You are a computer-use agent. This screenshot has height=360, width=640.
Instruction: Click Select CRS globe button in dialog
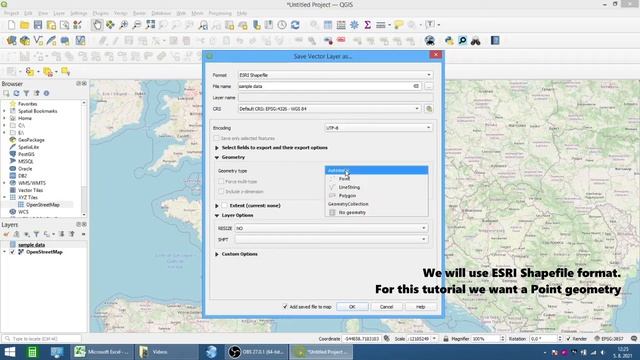429,109
